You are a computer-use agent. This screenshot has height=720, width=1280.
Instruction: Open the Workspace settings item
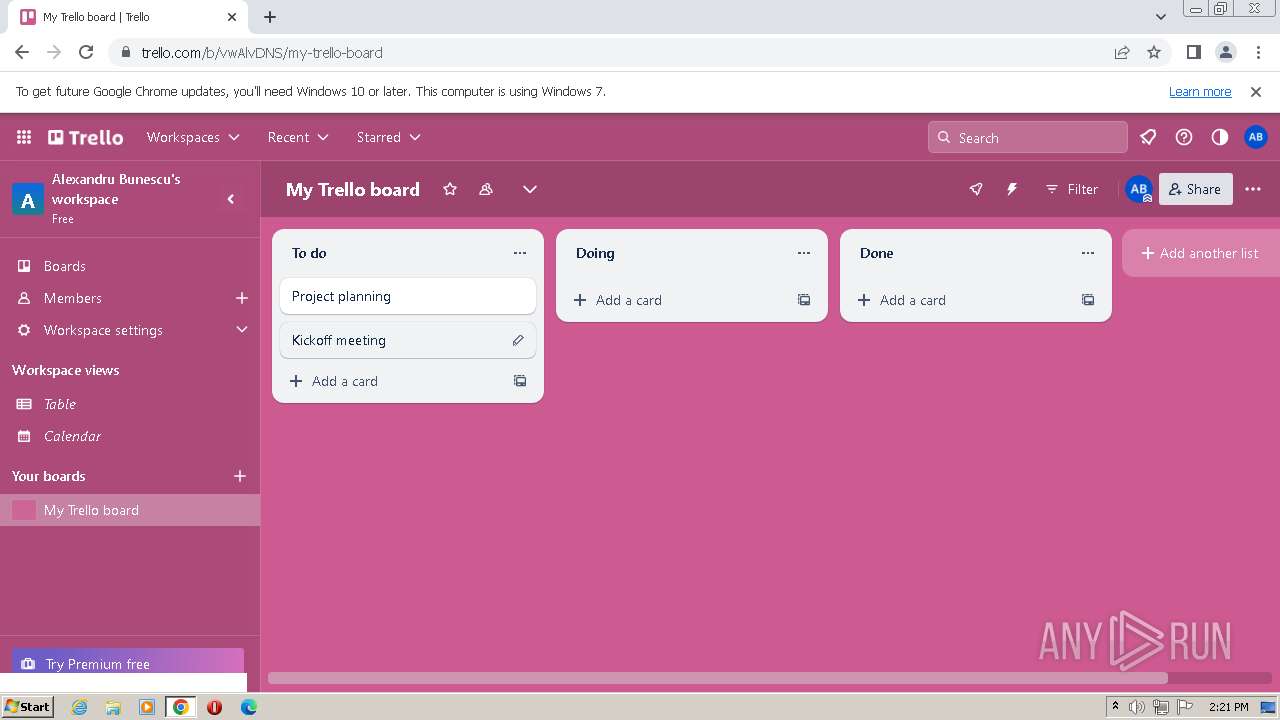point(103,330)
